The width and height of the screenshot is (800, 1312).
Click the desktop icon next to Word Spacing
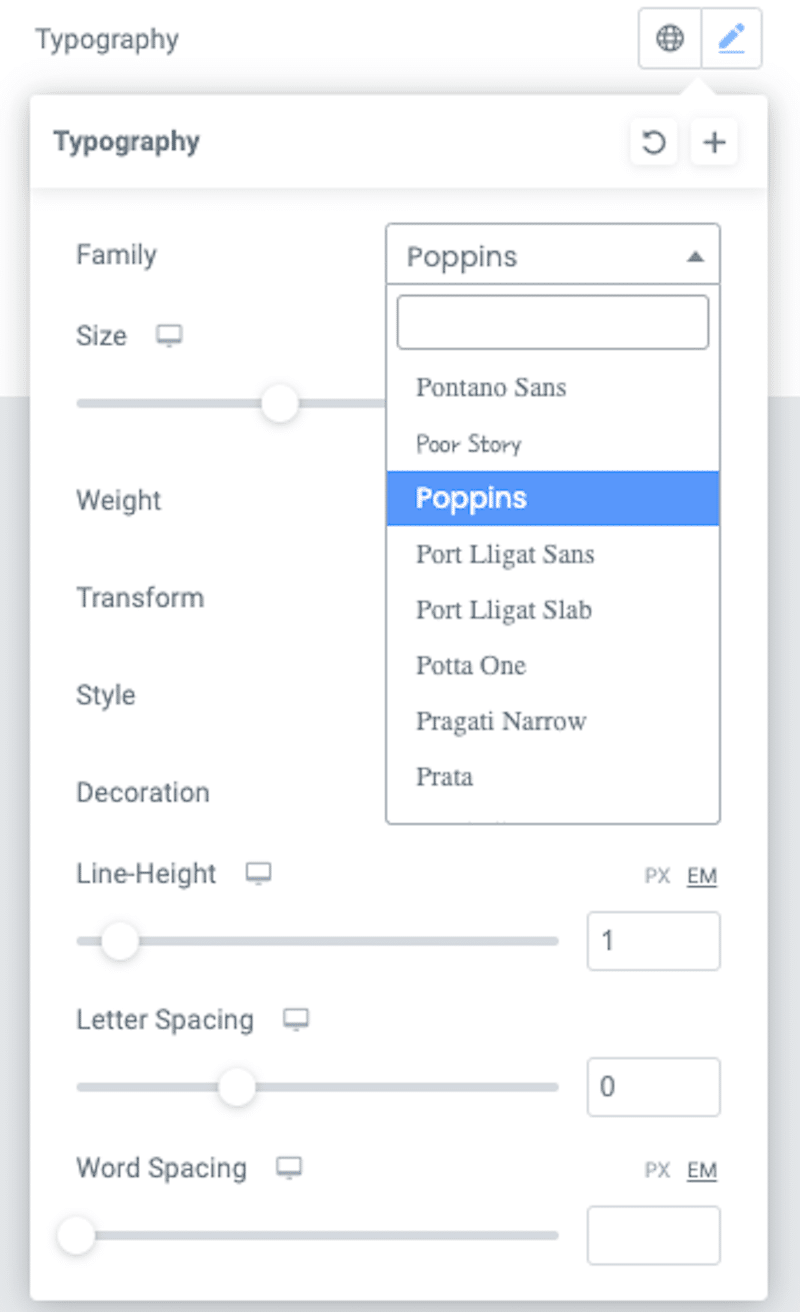[x=289, y=1167]
